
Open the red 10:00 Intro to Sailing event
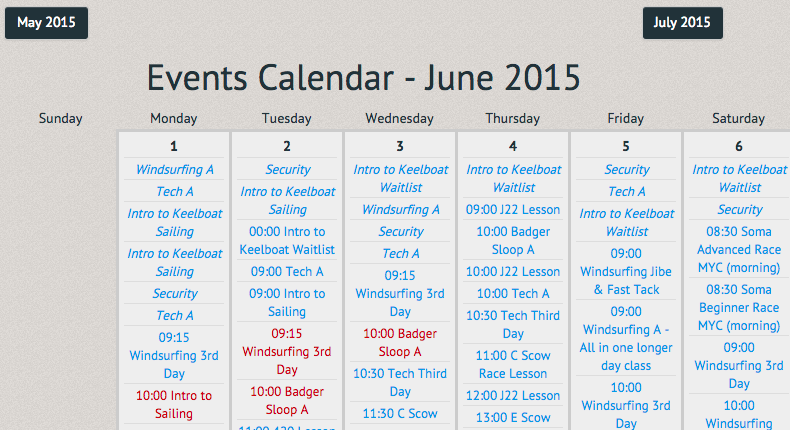click(174, 404)
